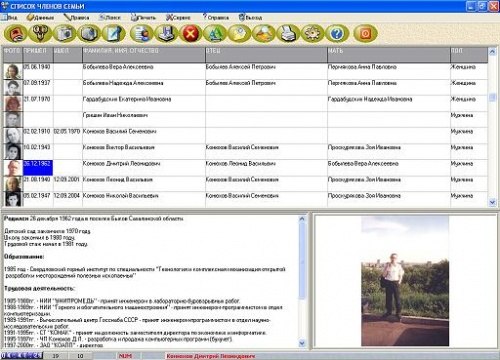Open the Вид menu
Viewport: 500px width, 360px height.
point(9,17)
